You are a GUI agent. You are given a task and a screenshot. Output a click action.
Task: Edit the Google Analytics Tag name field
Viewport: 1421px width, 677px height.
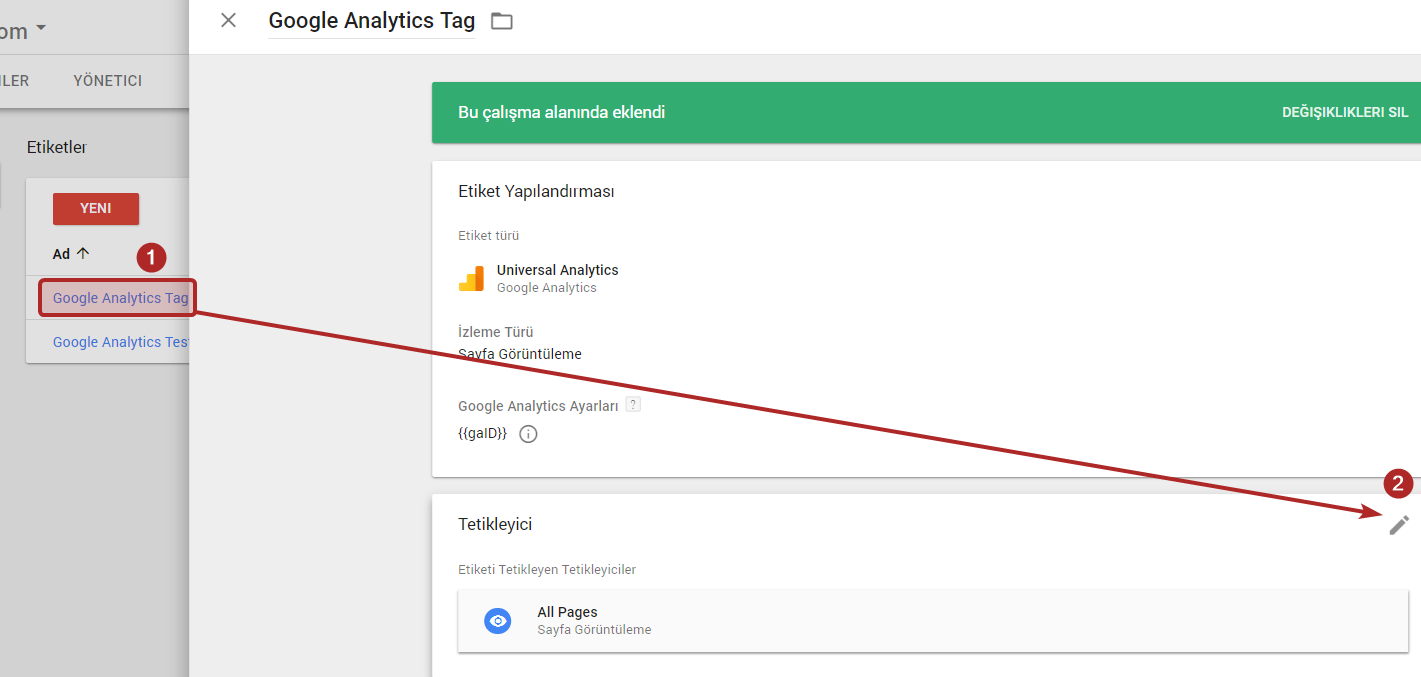tap(372, 20)
